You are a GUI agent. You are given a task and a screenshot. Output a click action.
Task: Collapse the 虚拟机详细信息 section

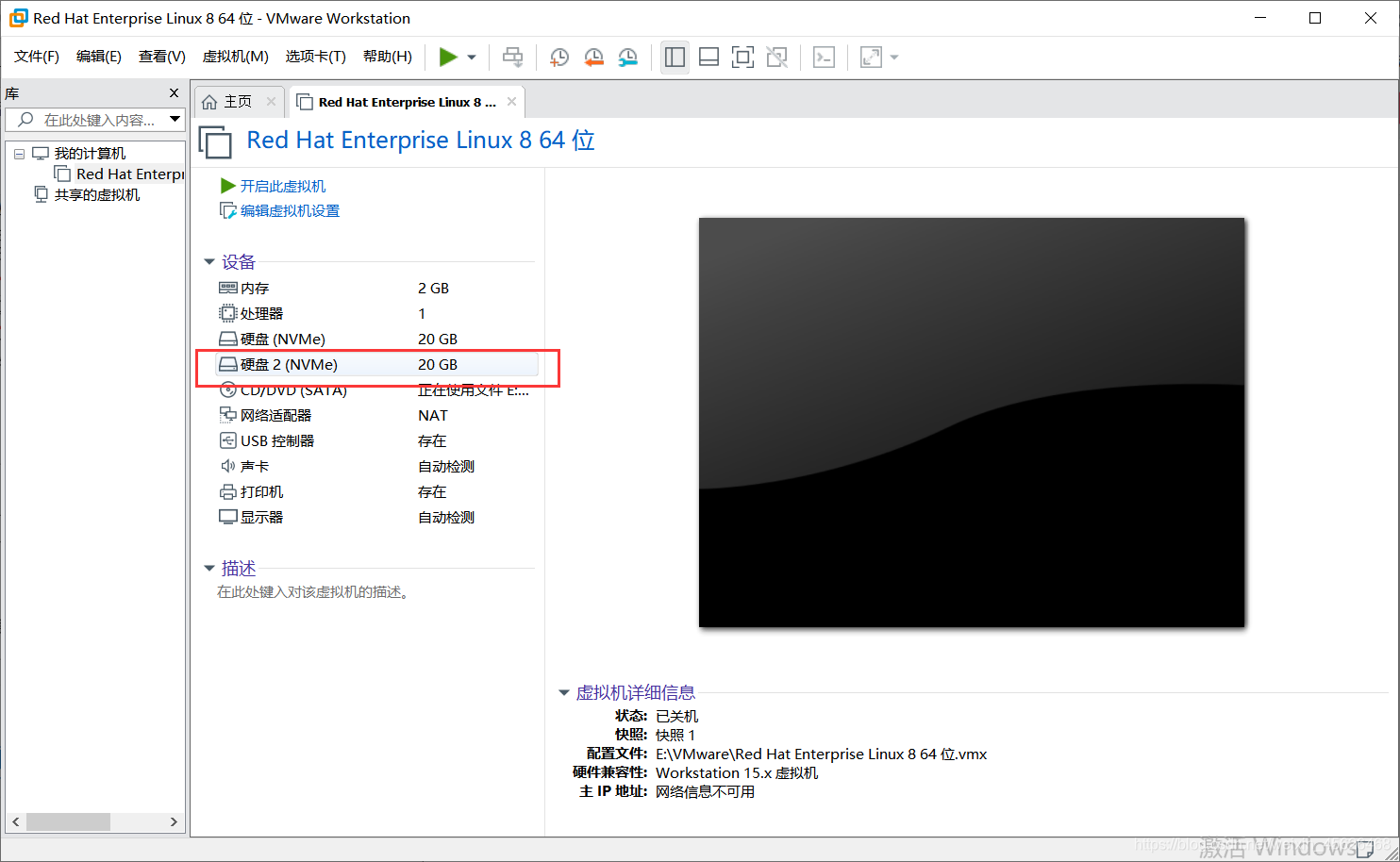[564, 693]
